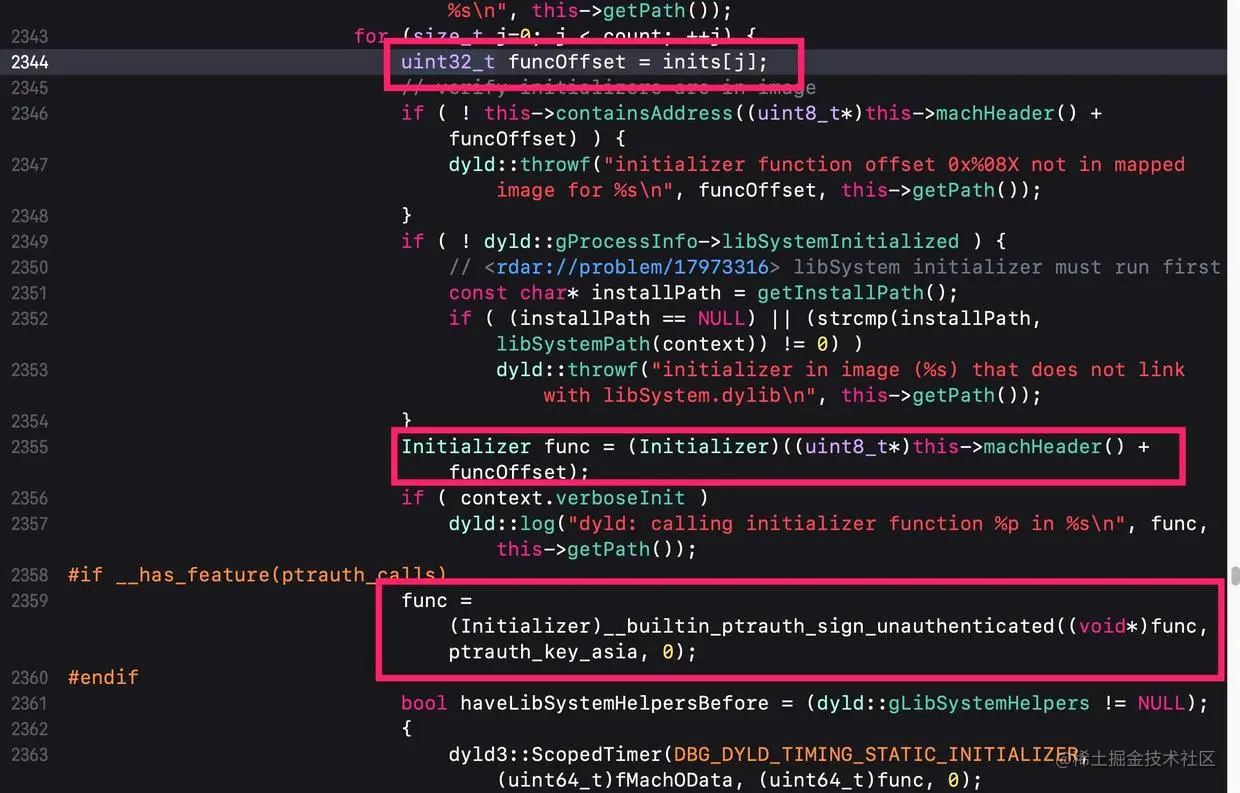This screenshot has height=793, width=1240.
Task: Click line number 2346 in the gutter
Action: pos(29,113)
